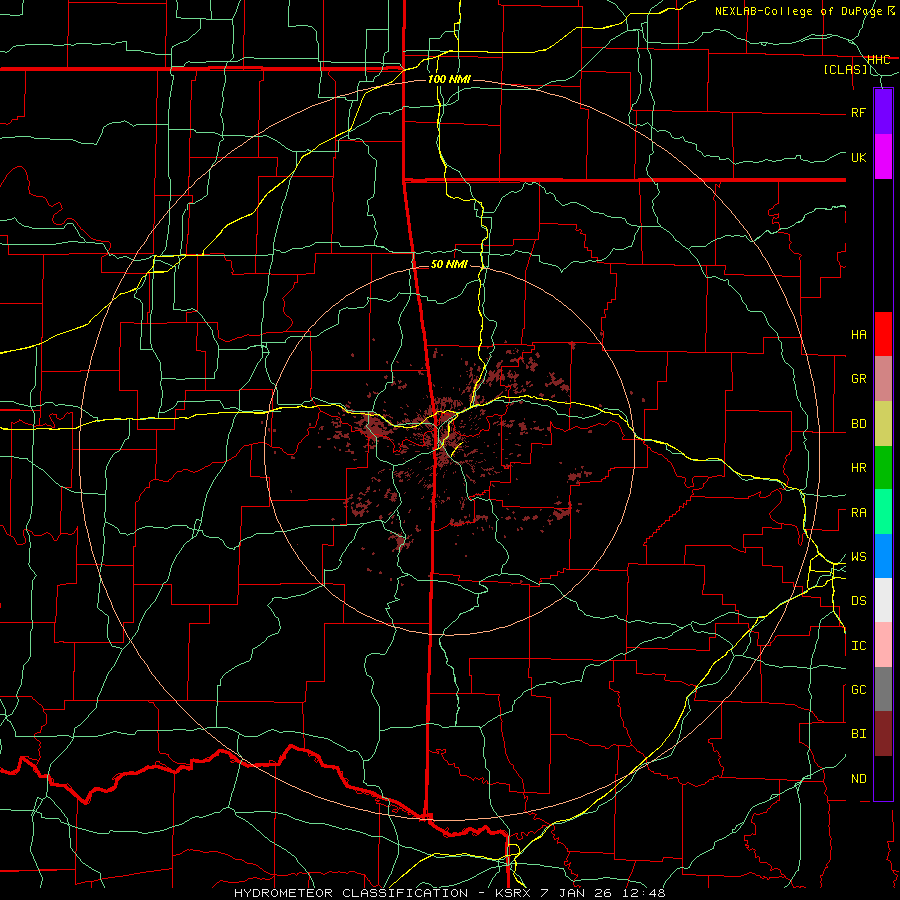Click the IC light-pink legend swatch
900x900 pixels.
pyautogui.click(x=883, y=645)
